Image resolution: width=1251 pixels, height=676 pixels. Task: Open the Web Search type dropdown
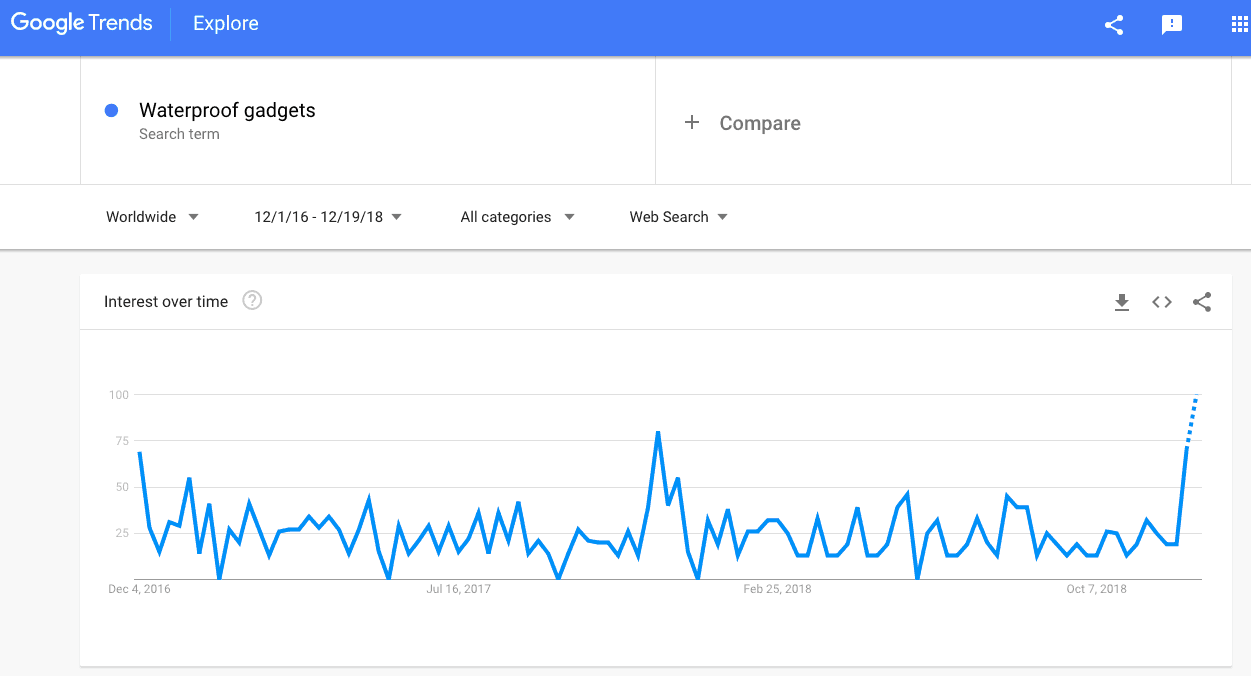(678, 217)
